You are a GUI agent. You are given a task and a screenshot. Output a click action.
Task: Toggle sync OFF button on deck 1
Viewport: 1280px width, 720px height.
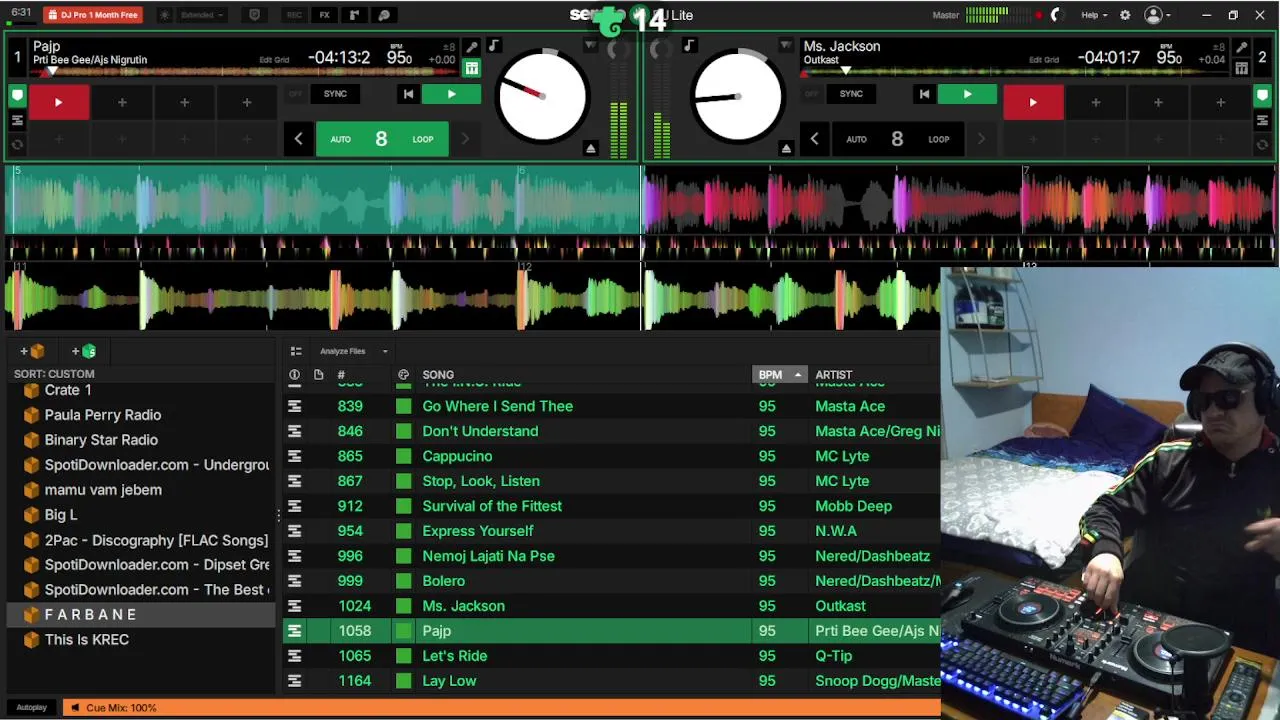295,94
